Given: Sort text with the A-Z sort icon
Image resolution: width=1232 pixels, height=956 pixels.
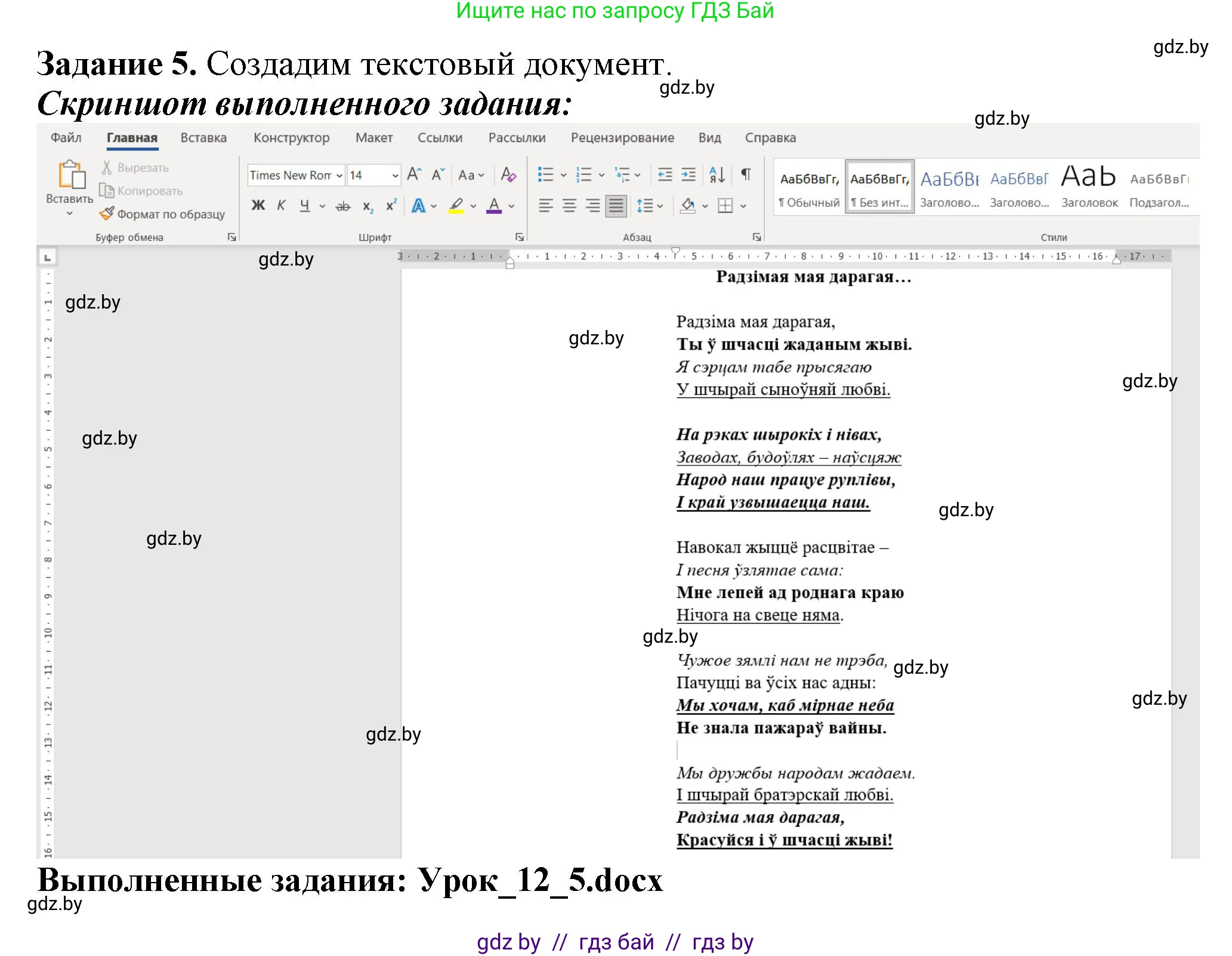Looking at the screenshot, I should tap(717, 174).
